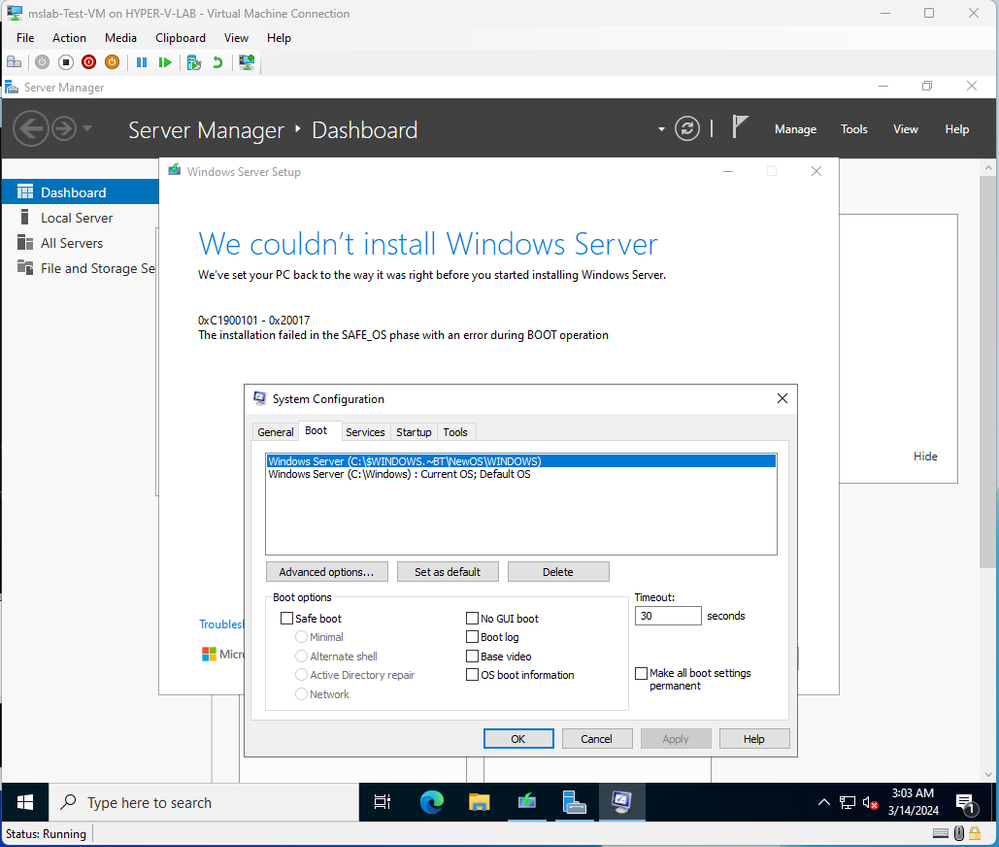Launch Microsoft Edge from the taskbar
The height and width of the screenshot is (847, 999).
click(x=431, y=802)
